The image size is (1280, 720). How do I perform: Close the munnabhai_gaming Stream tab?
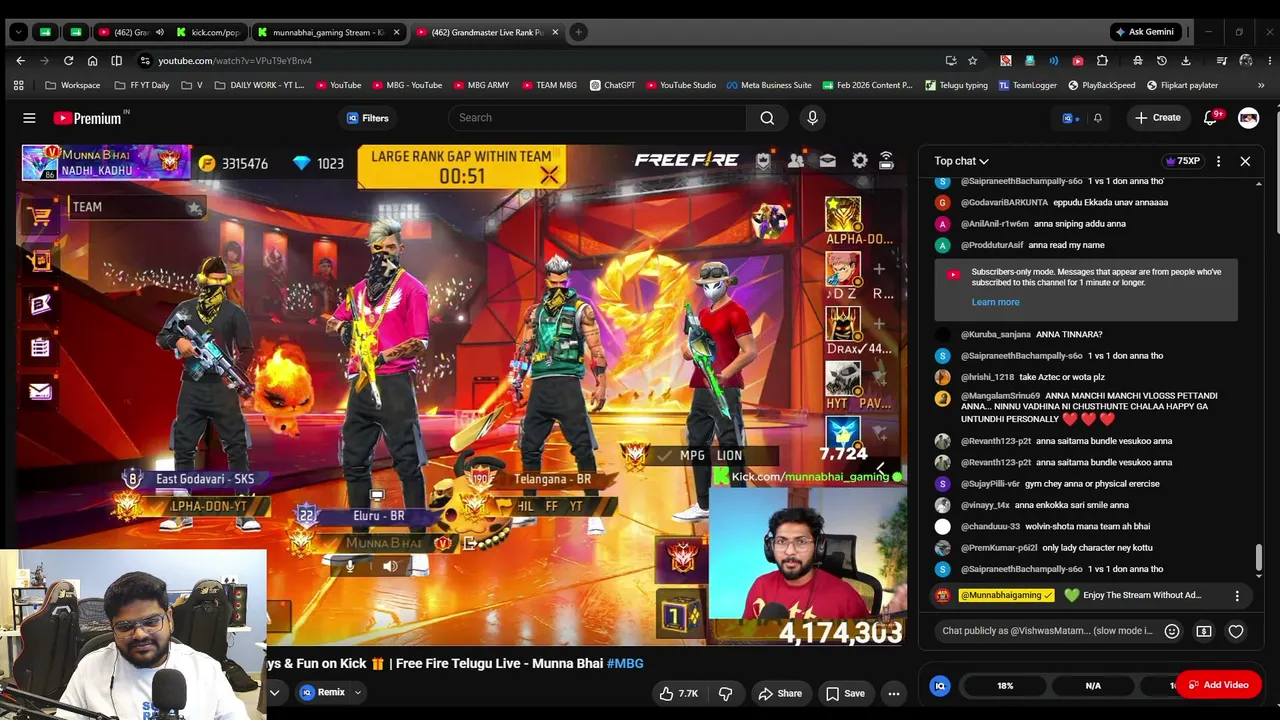click(396, 32)
